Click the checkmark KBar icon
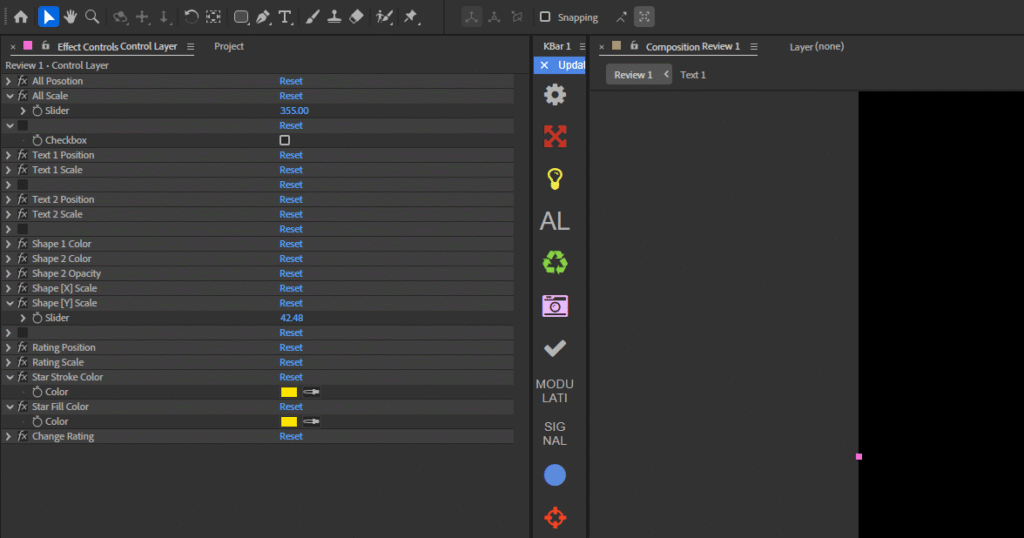1024x538 pixels. tap(554, 349)
